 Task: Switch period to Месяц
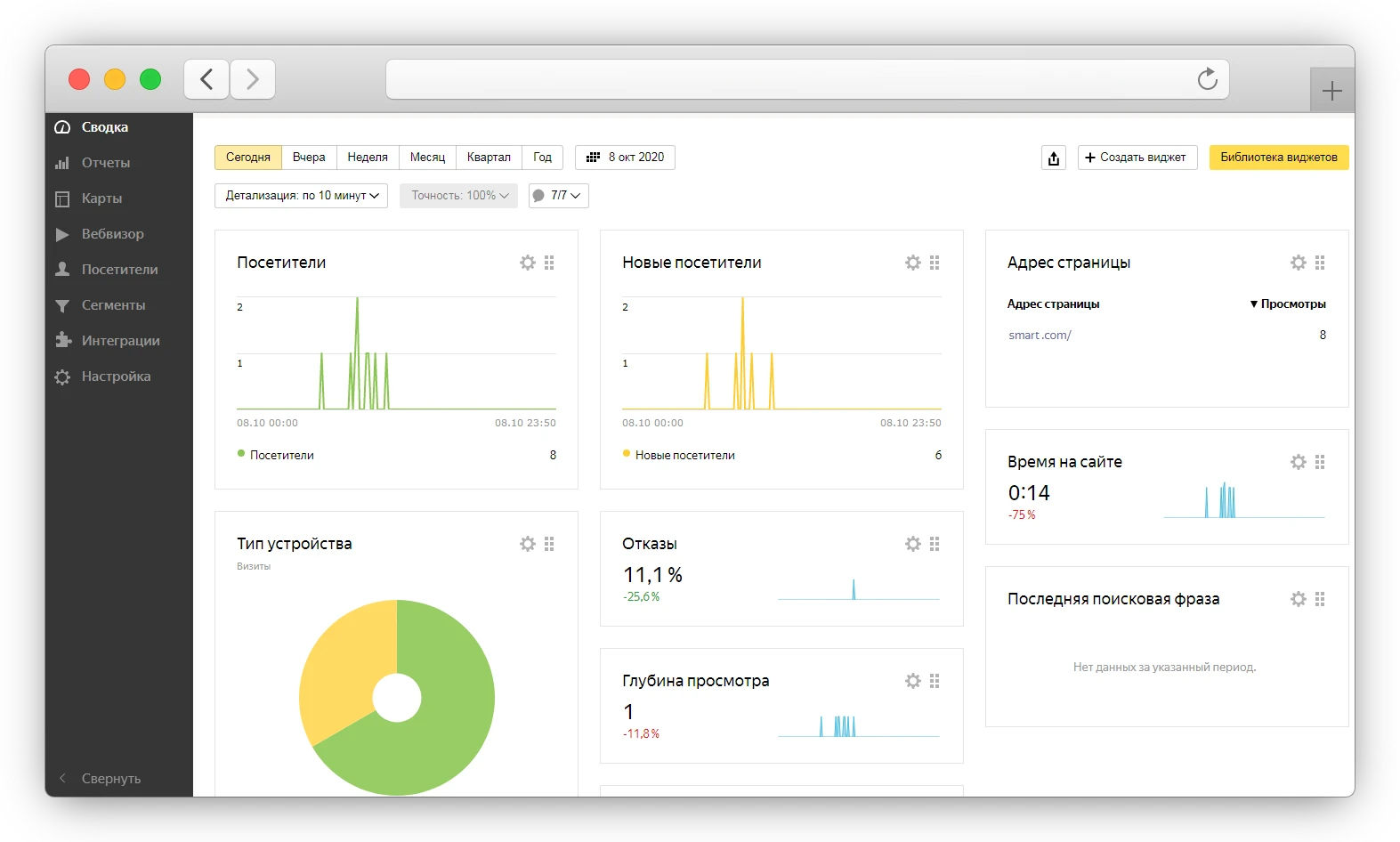(x=427, y=158)
